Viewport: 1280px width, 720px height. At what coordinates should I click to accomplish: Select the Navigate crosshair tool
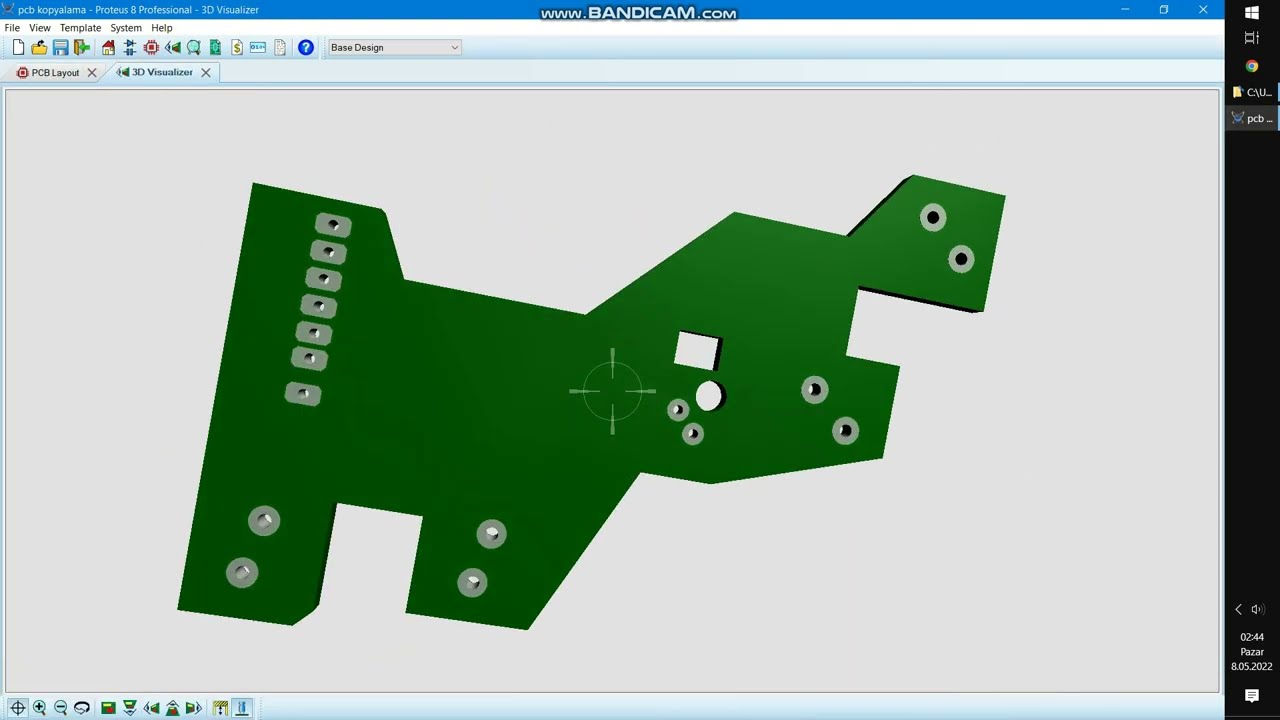[x=18, y=708]
